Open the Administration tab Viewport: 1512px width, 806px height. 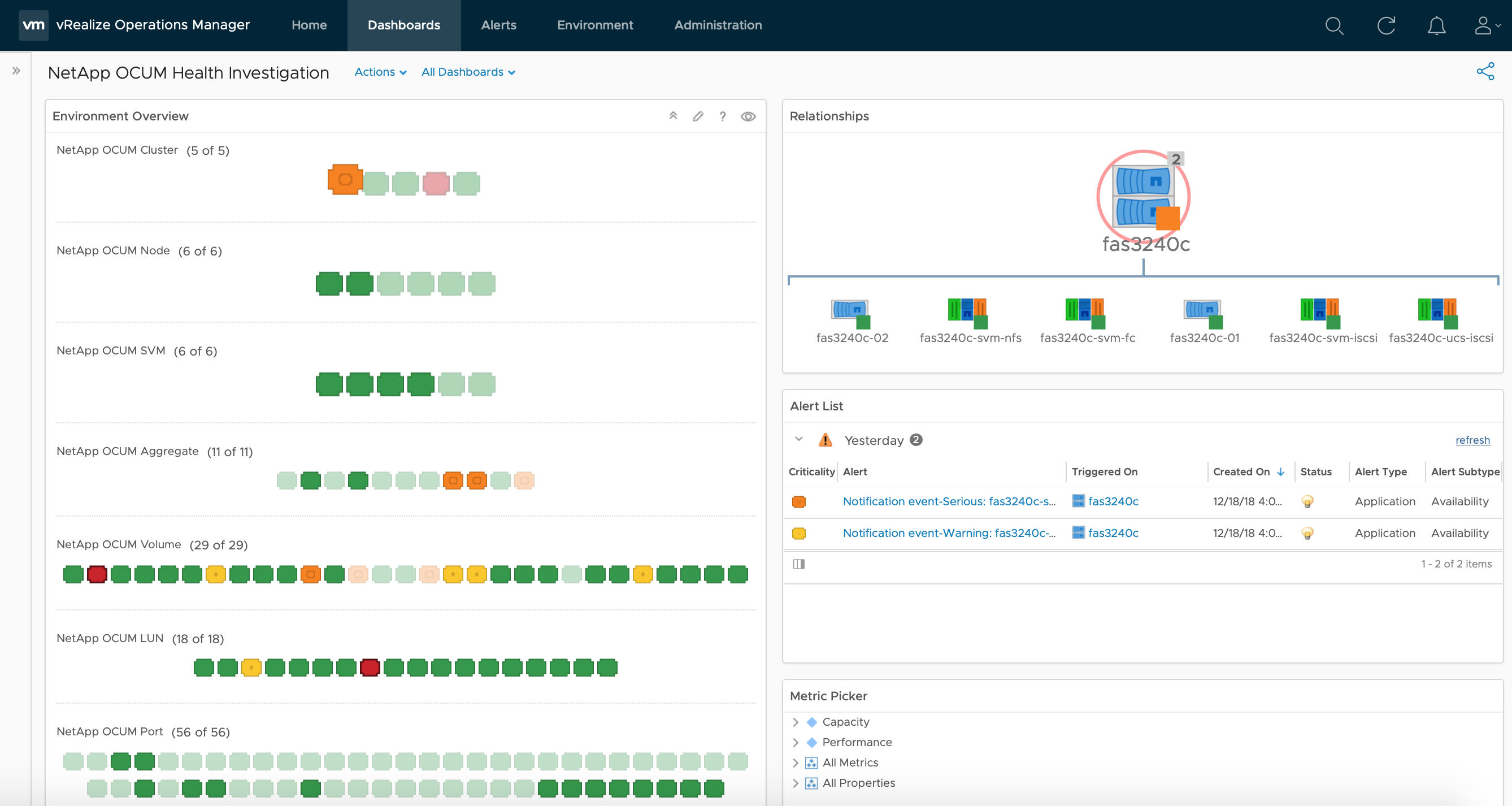[x=718, y=25]
